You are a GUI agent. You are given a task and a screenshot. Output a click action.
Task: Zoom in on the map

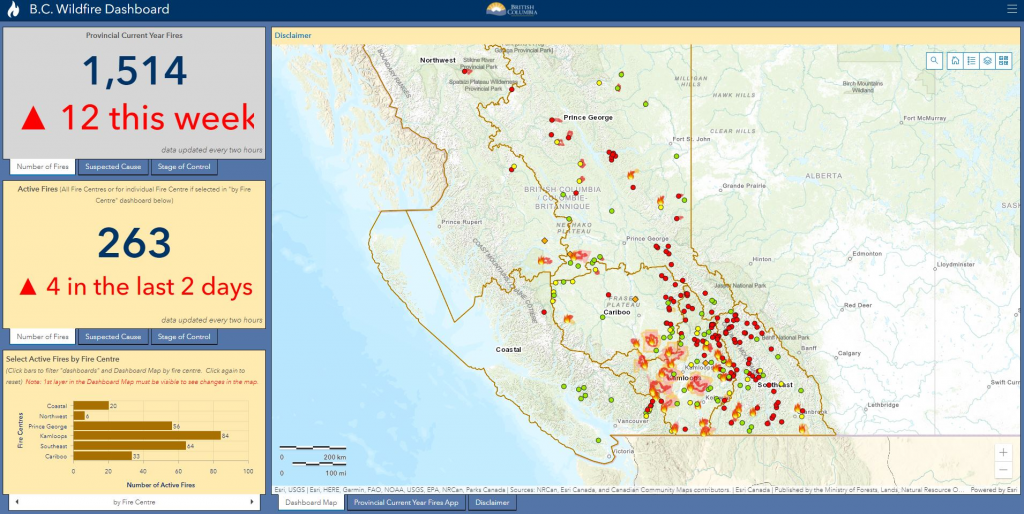[x=1003, y=452]
